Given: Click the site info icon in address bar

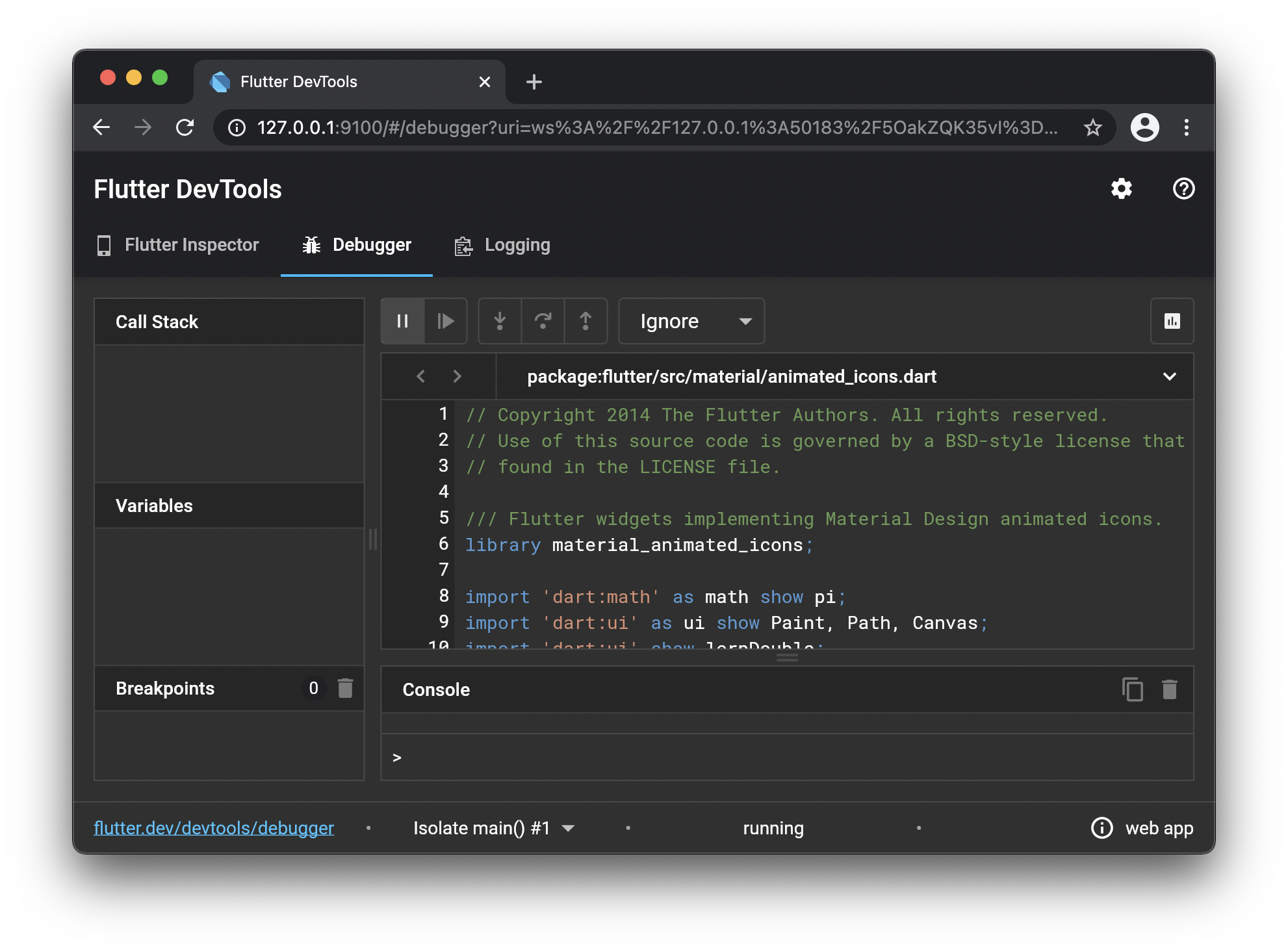Looking at the screenshot, I should 237,127.
